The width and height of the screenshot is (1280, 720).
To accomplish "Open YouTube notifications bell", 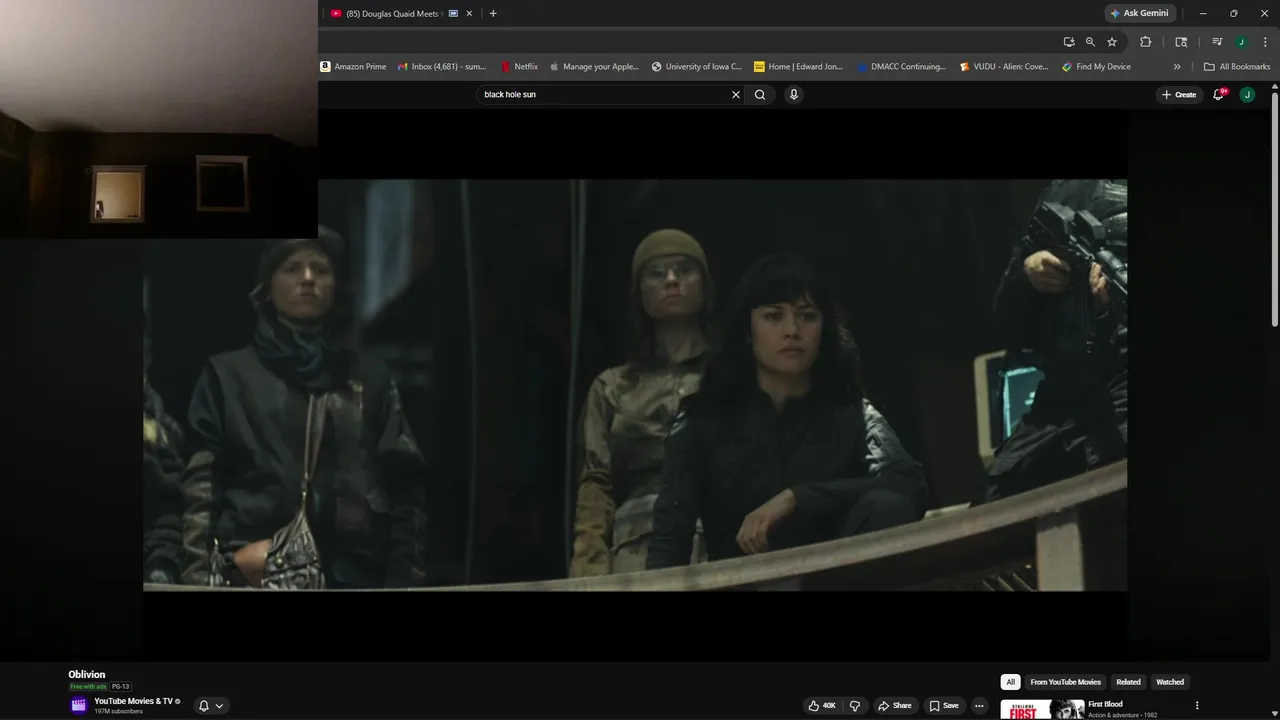I will [1219, 94].
